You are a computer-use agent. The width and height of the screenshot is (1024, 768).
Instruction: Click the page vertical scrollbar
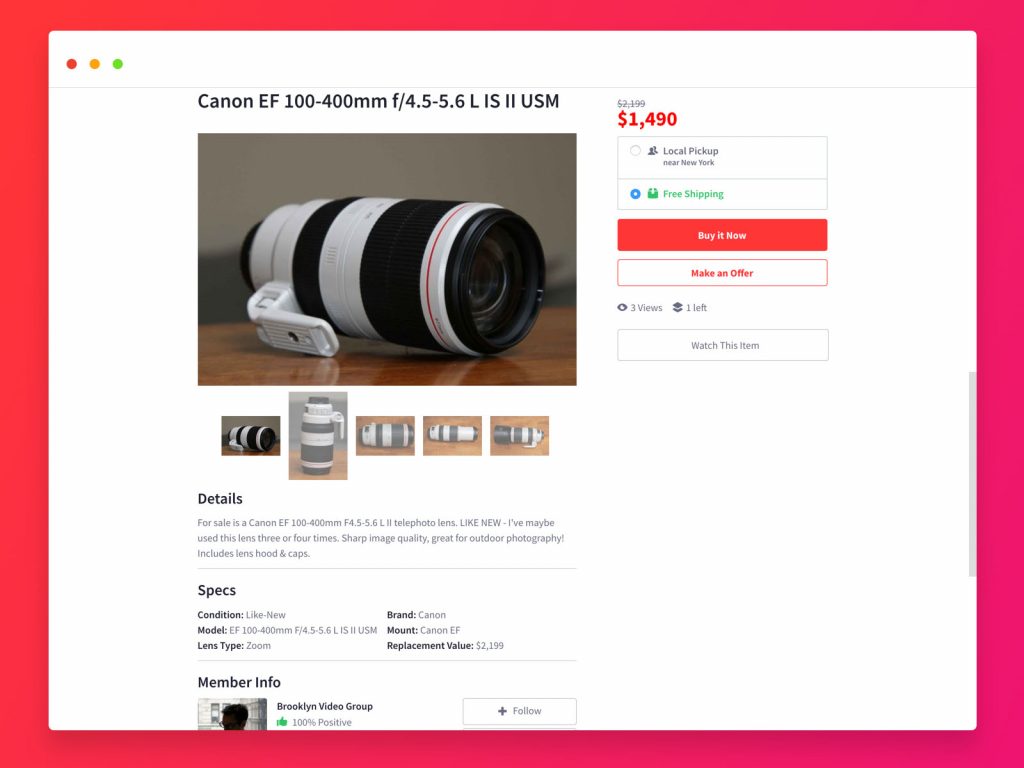coord(972,474)
